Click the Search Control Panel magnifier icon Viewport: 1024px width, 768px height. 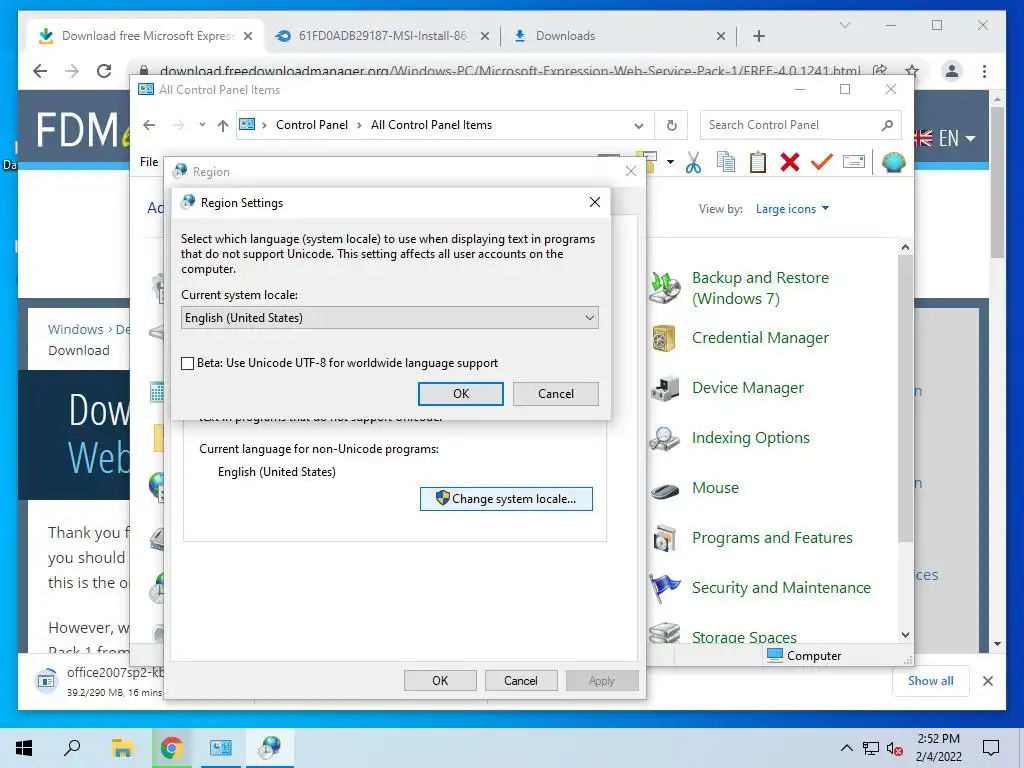887,125
